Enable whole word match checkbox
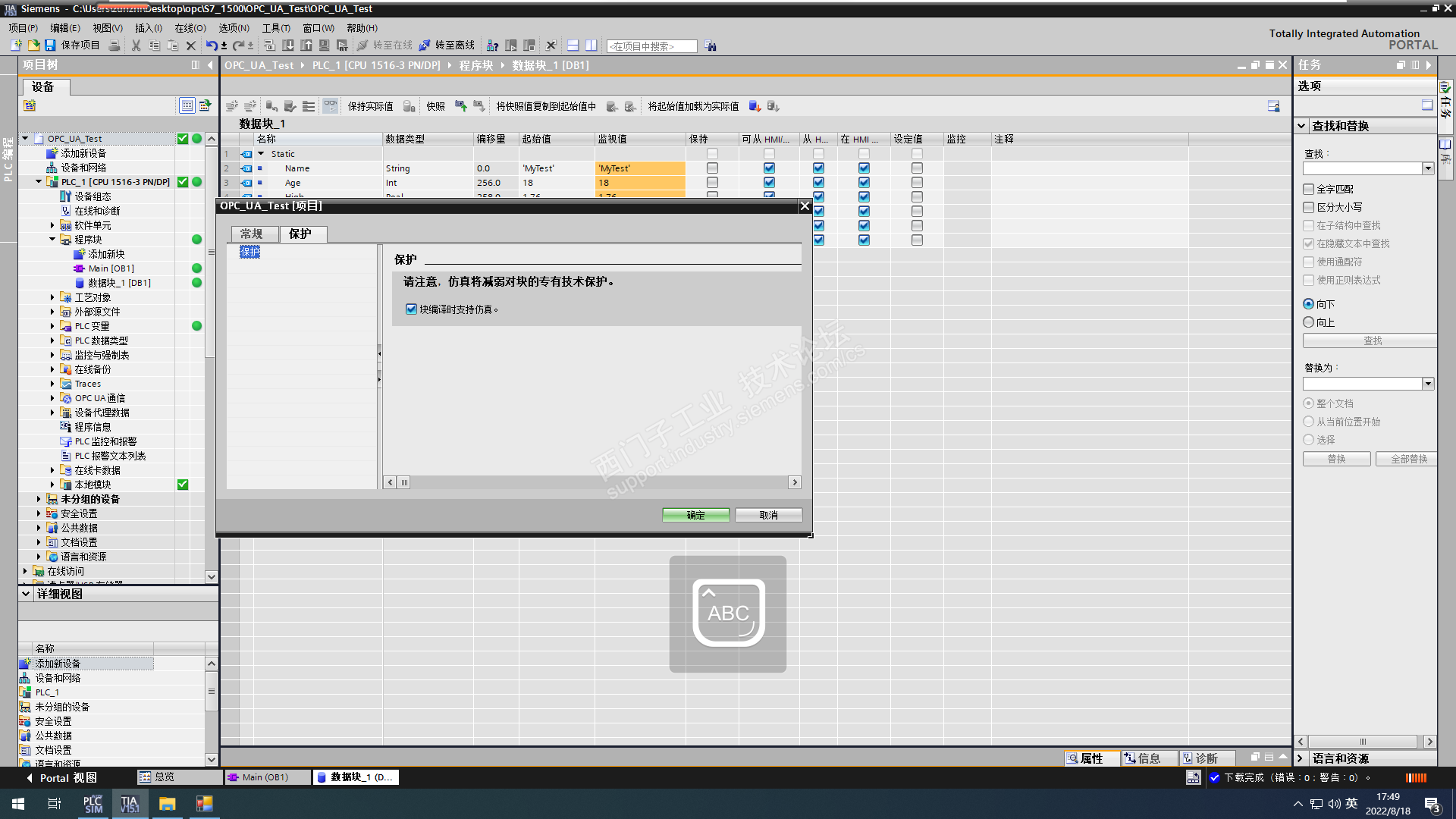 click(x=1309, y=190)
